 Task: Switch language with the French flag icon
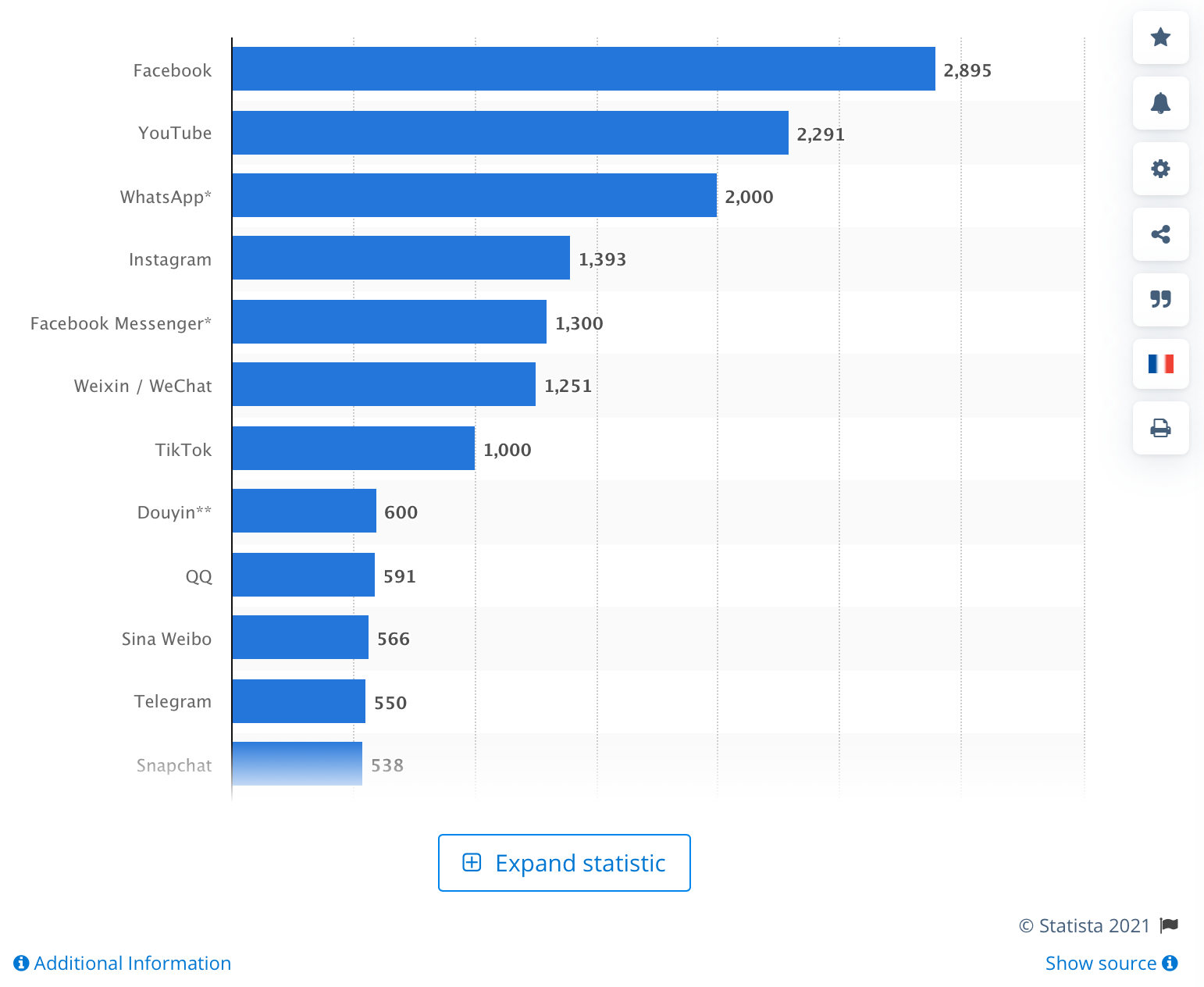point(1160,364)
